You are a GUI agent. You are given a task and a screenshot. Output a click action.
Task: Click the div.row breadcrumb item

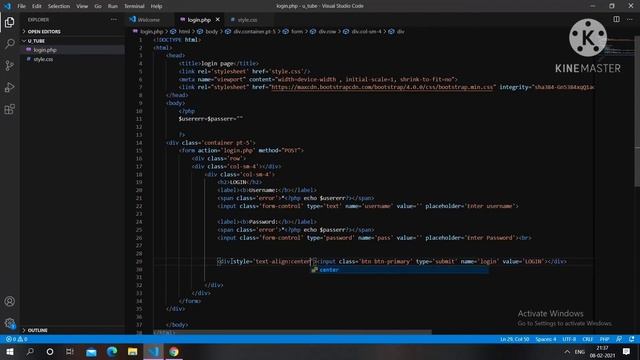pos(327,31)
